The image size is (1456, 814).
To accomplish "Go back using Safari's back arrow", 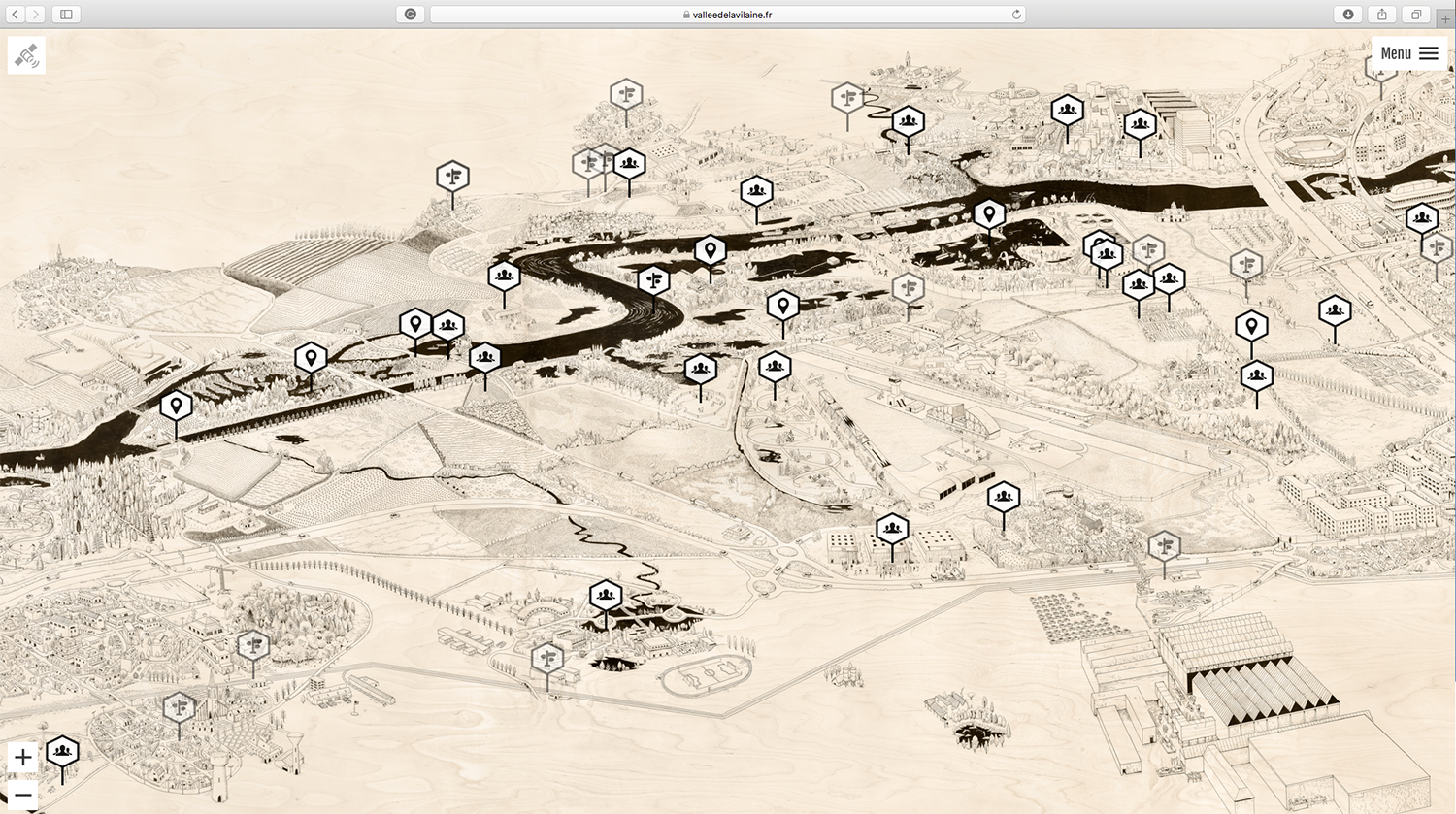I will (16, 15).
